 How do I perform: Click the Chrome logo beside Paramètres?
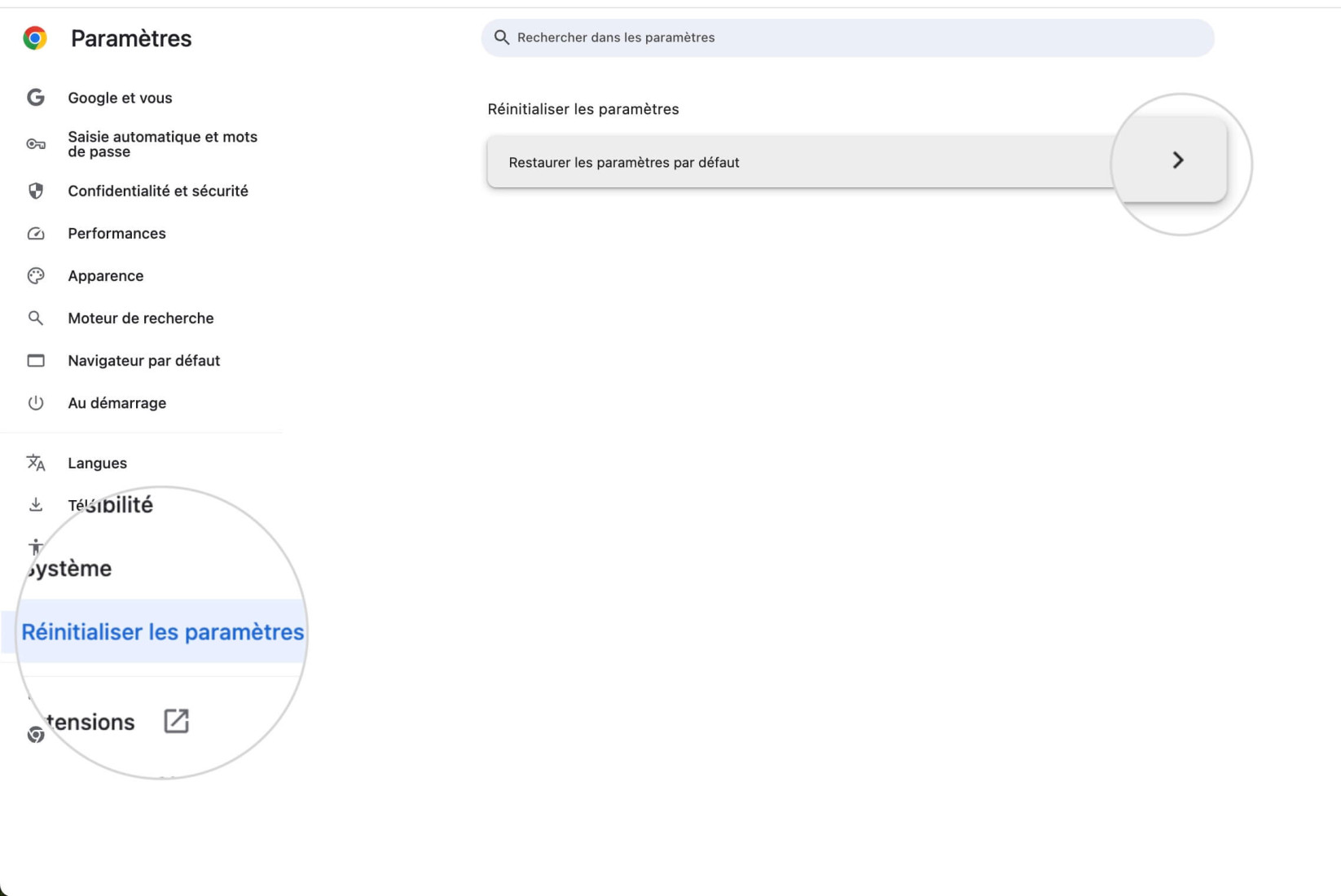pos(35,38)
